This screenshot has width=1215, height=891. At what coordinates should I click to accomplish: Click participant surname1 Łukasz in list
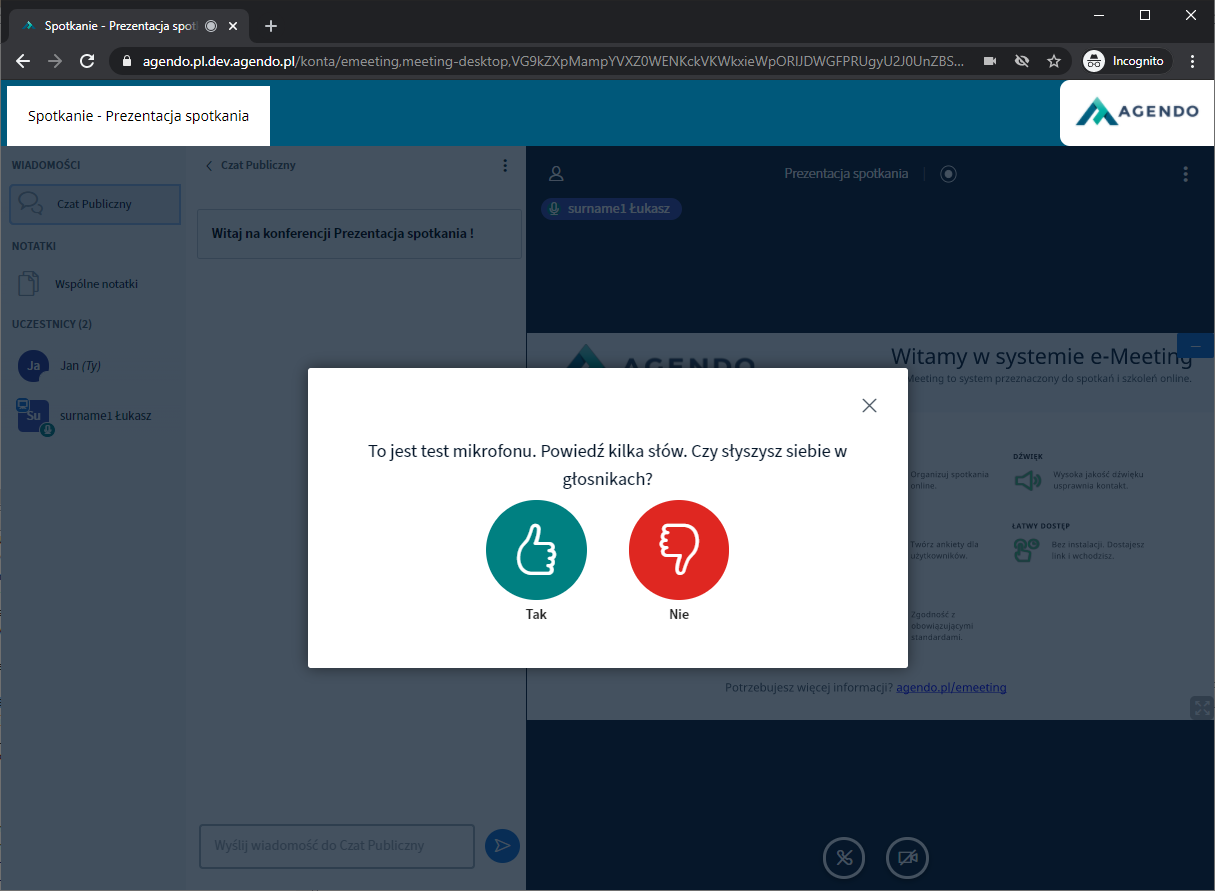(105, 415)
